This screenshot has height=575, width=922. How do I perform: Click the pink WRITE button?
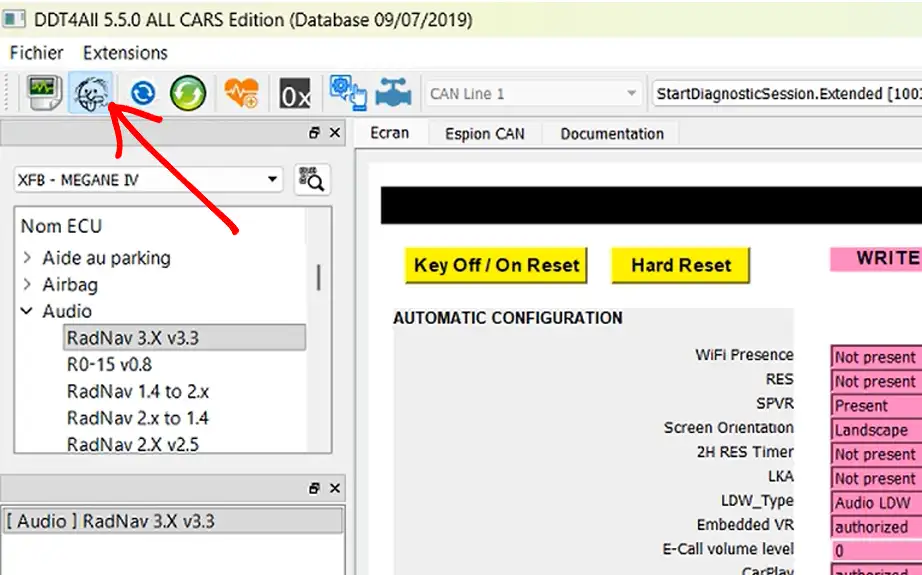(876, 259)
